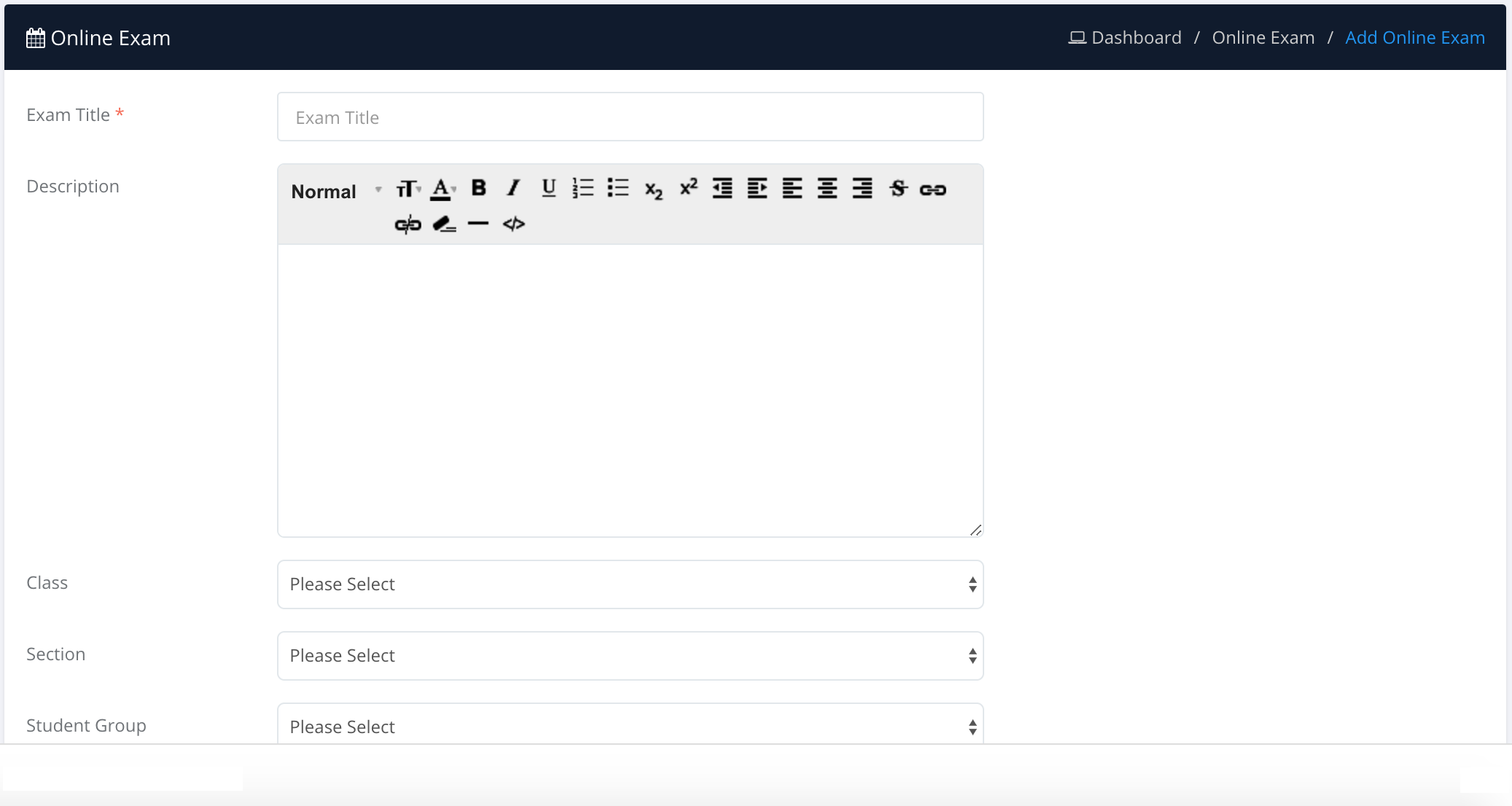This screenshot has width=1512, height=806.
Task: Insert hyperlink with link icon
Action: point(932,189)
